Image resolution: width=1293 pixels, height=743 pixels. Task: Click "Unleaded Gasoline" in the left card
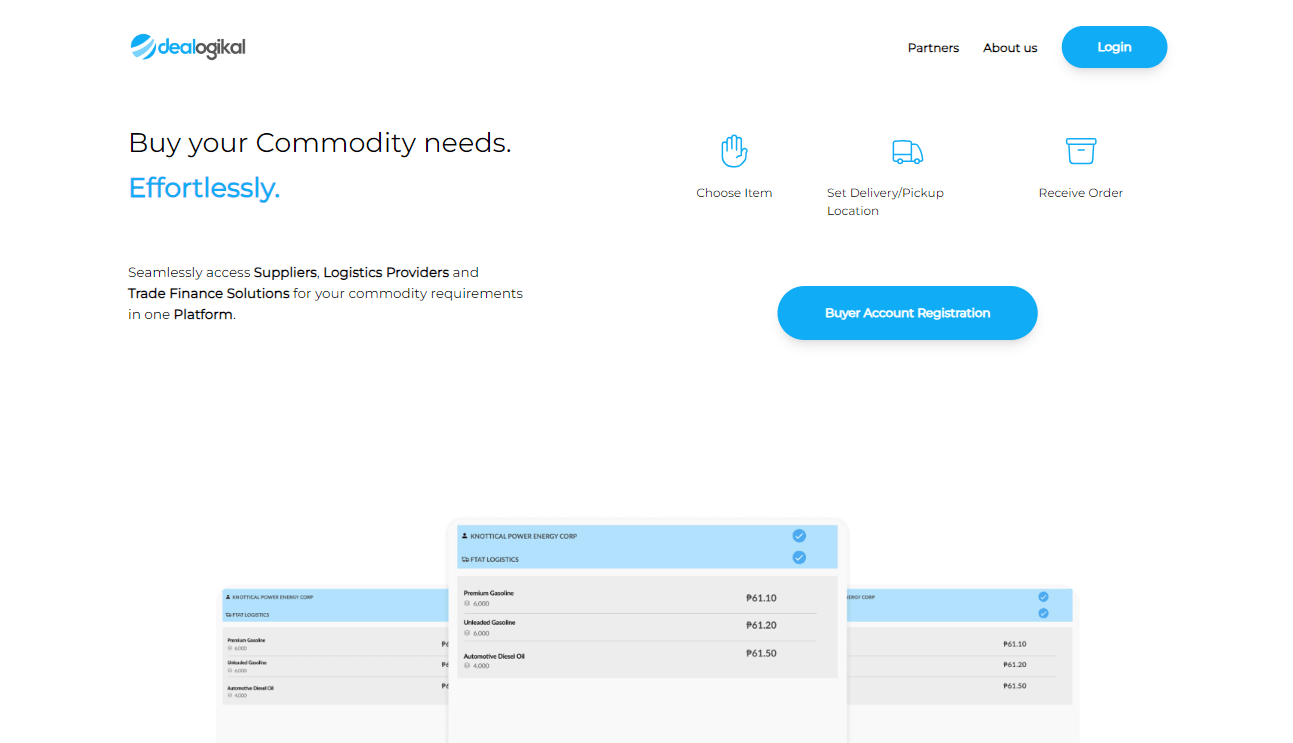tap(247, 663)
